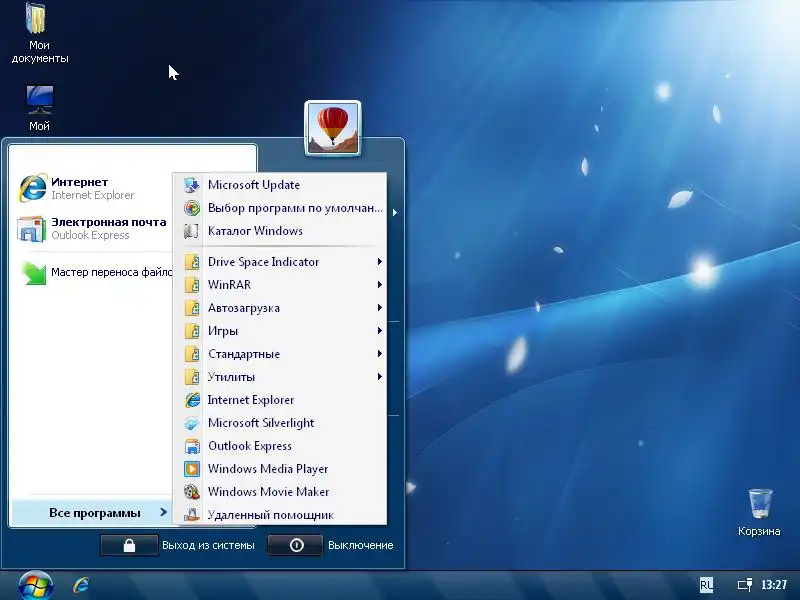This screenshot has width=800, height=600.
Task: Click the Windows Start orb
Action: (35, 586)
